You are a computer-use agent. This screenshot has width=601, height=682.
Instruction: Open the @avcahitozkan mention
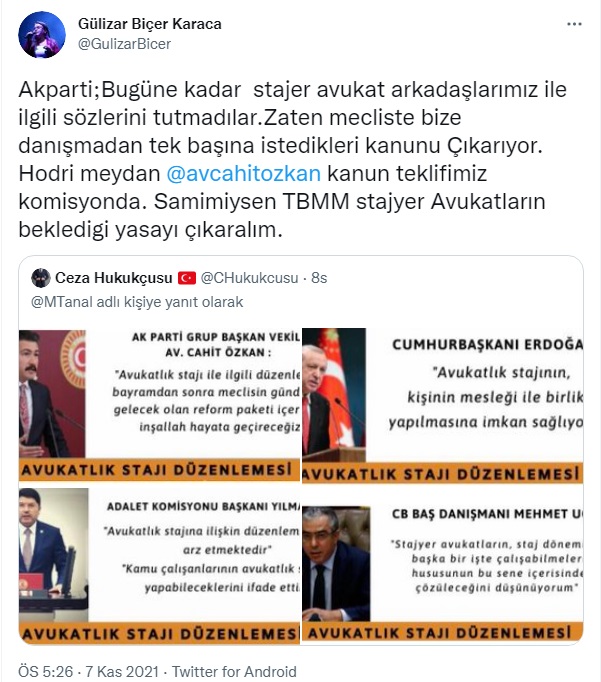[x=244, y=173]
